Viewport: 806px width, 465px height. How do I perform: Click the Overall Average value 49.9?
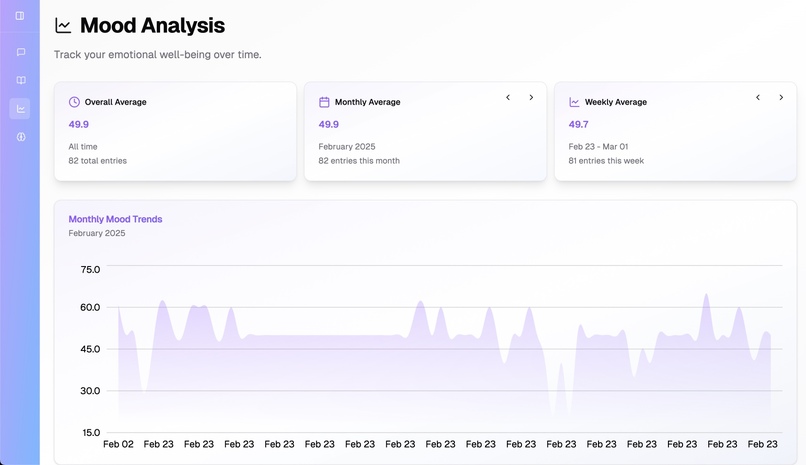tap(79, 124)
